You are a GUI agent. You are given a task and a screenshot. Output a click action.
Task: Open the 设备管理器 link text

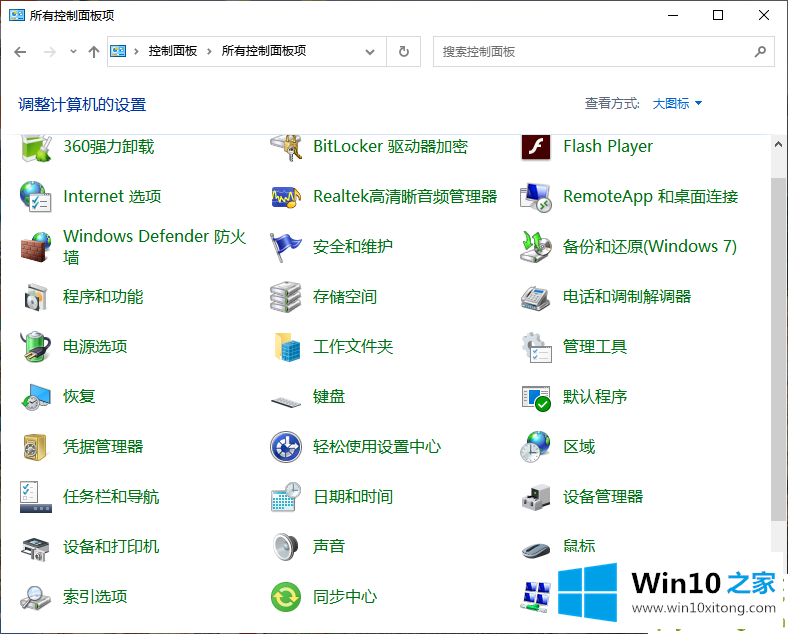coord(603,497)
